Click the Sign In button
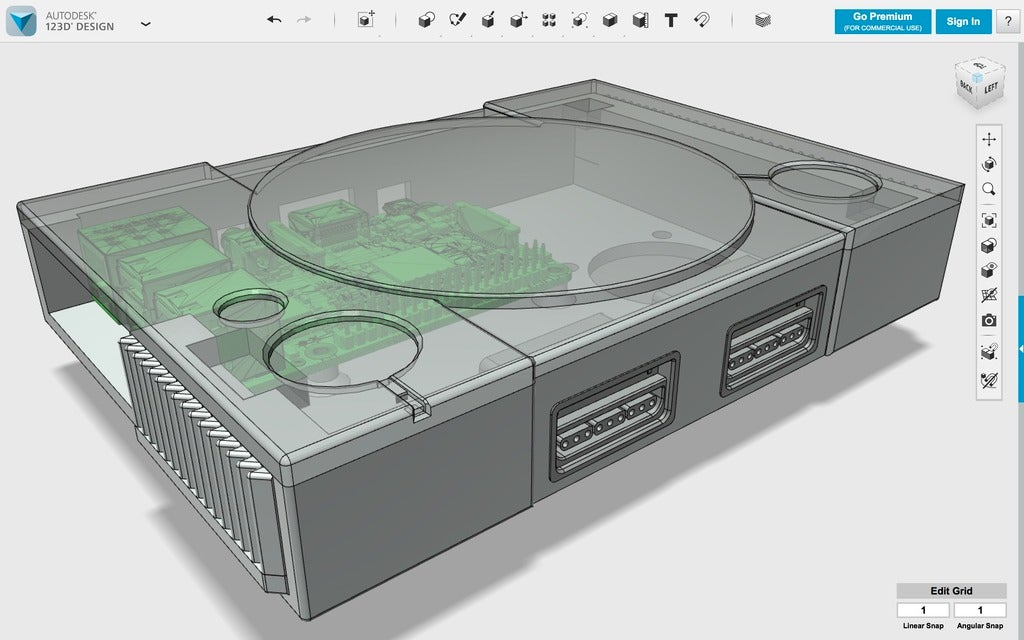This screenshot has height=640, width=1024. click(963, 22)
